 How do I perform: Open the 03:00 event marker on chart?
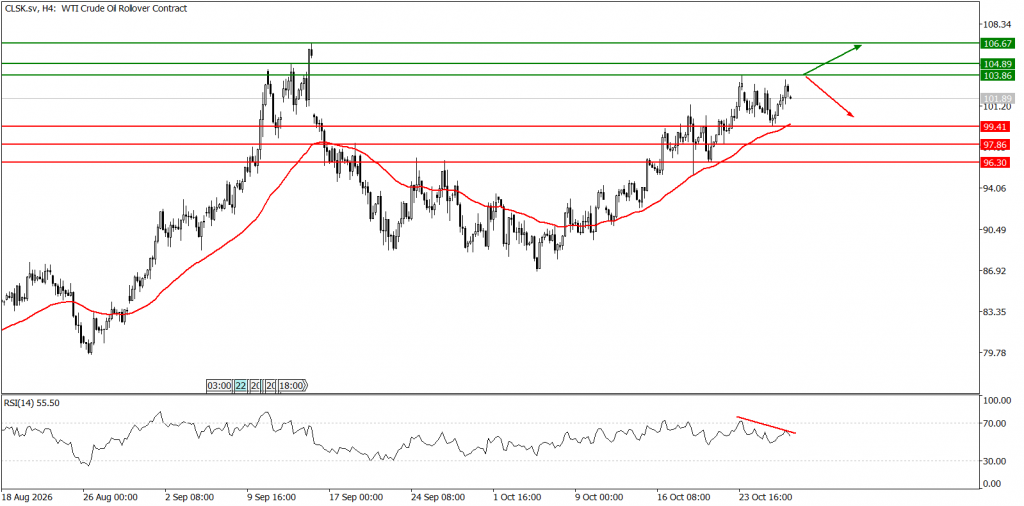[219, 386]
